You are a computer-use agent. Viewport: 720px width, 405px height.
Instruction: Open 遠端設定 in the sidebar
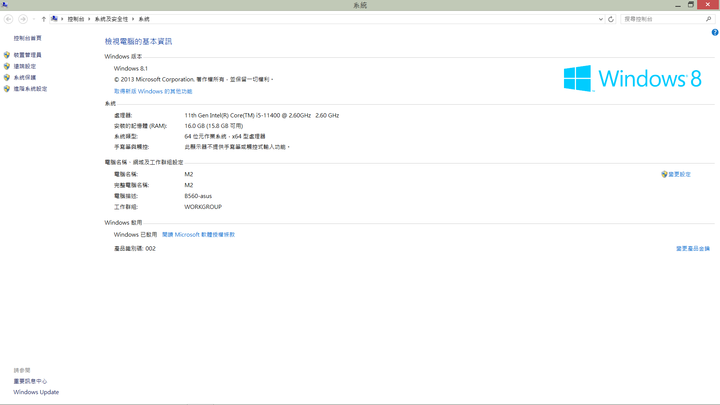pos(25,66)
